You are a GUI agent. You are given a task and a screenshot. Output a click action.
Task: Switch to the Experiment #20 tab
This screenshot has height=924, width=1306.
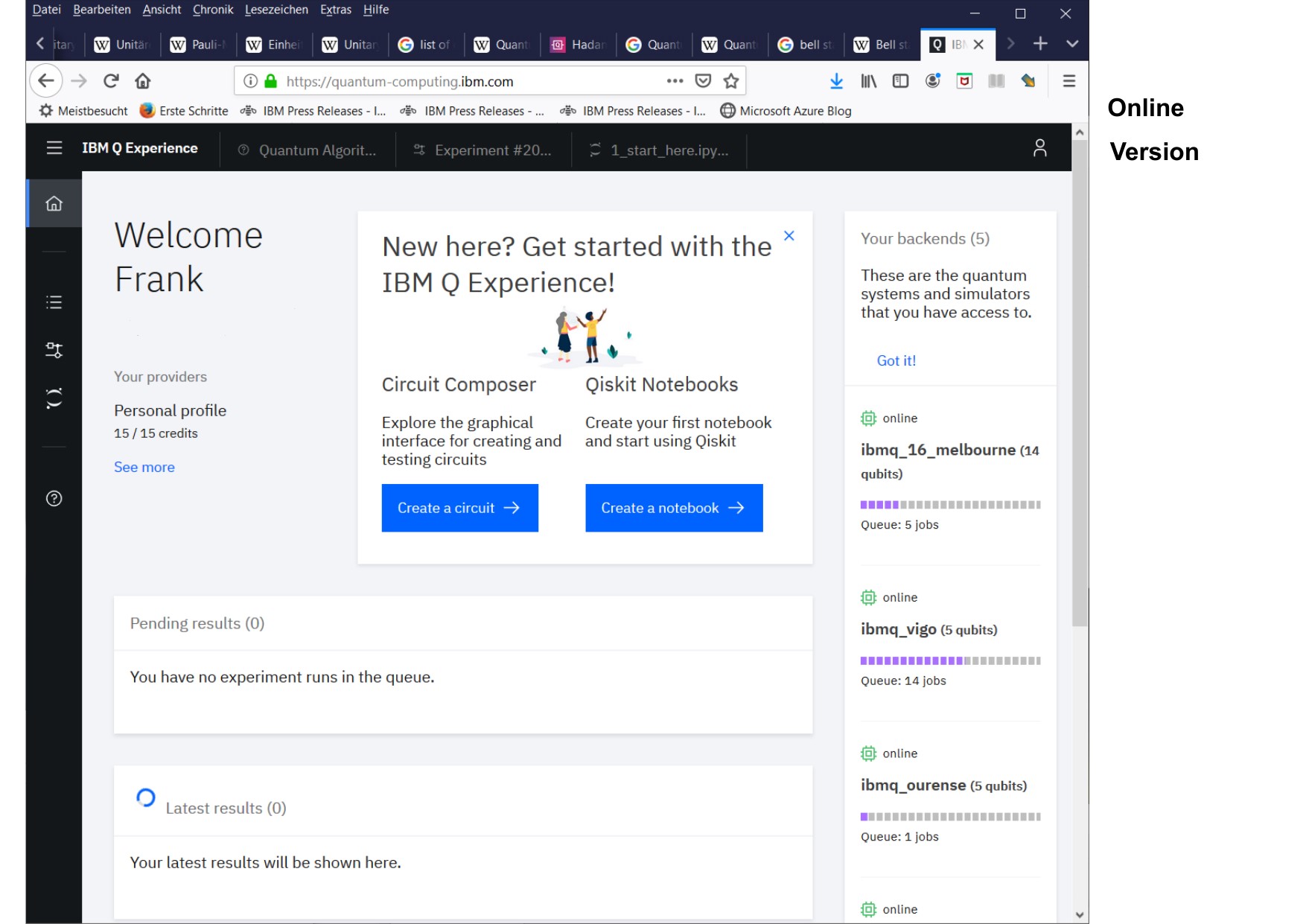(483, 150)
